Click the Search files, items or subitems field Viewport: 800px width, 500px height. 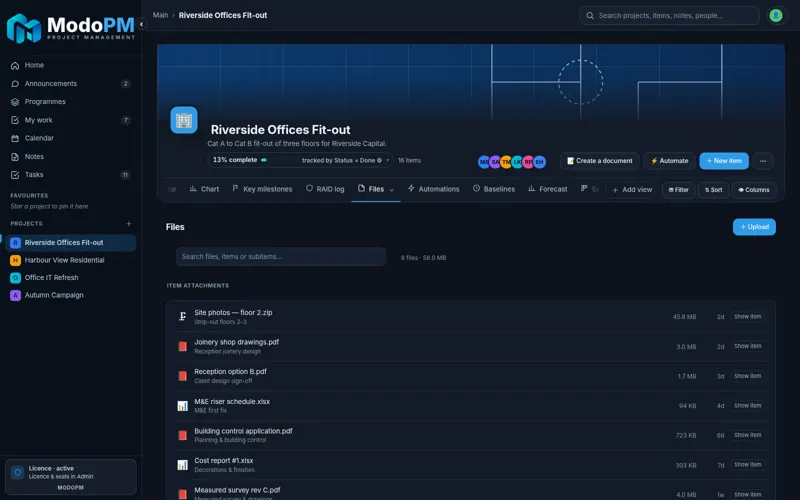click(281, 257)
